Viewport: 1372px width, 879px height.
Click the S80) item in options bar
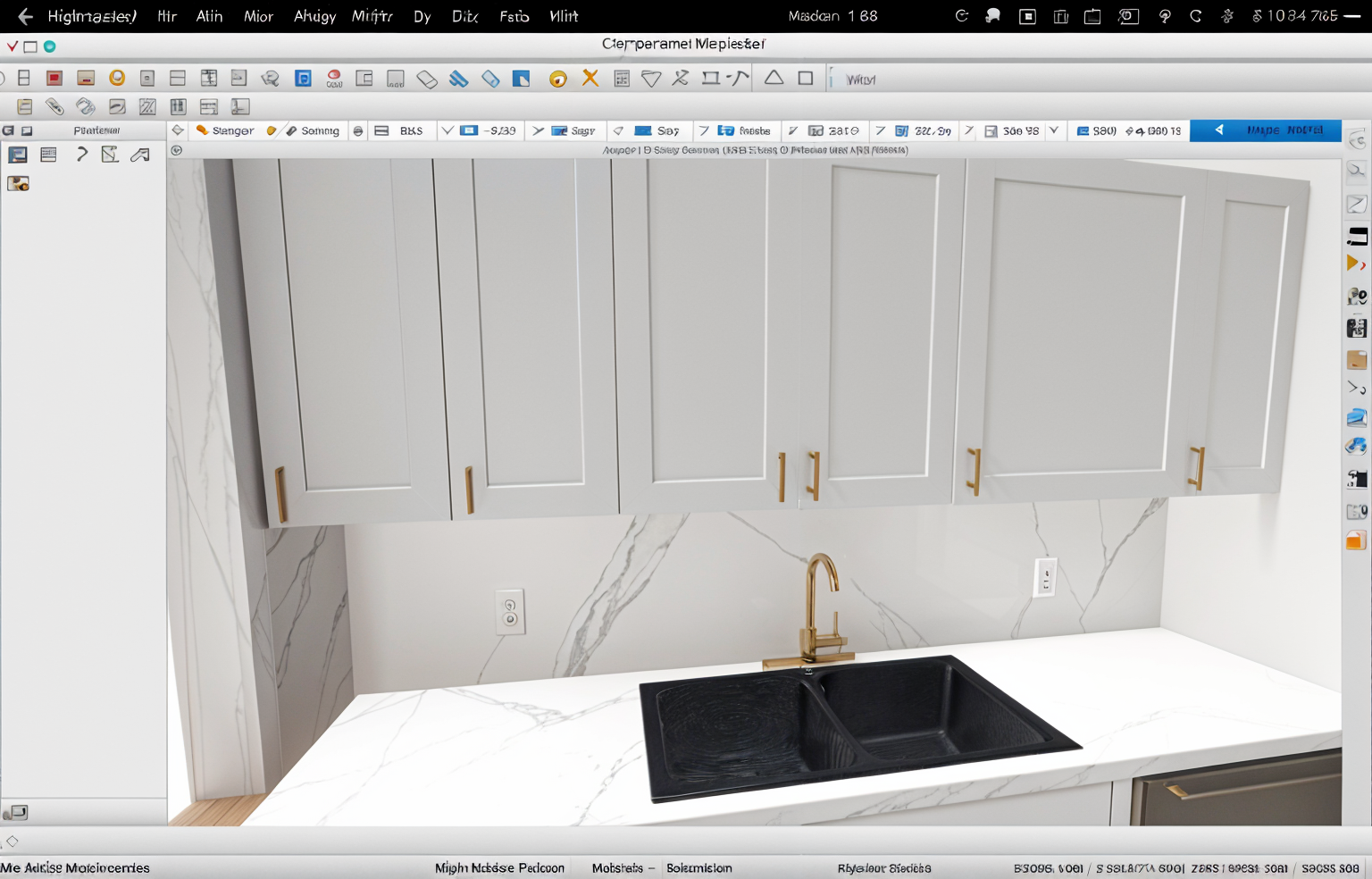(1096, 130)
